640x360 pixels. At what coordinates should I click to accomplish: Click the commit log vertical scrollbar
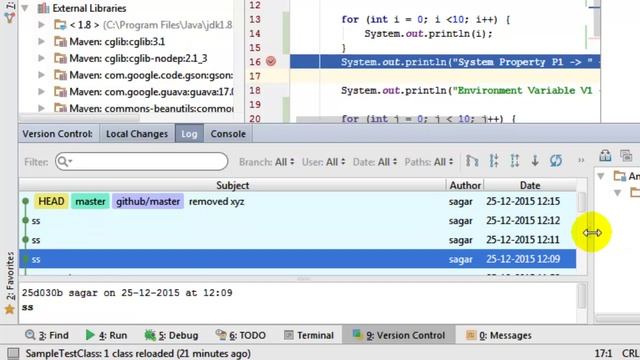(x=581, y=202)
